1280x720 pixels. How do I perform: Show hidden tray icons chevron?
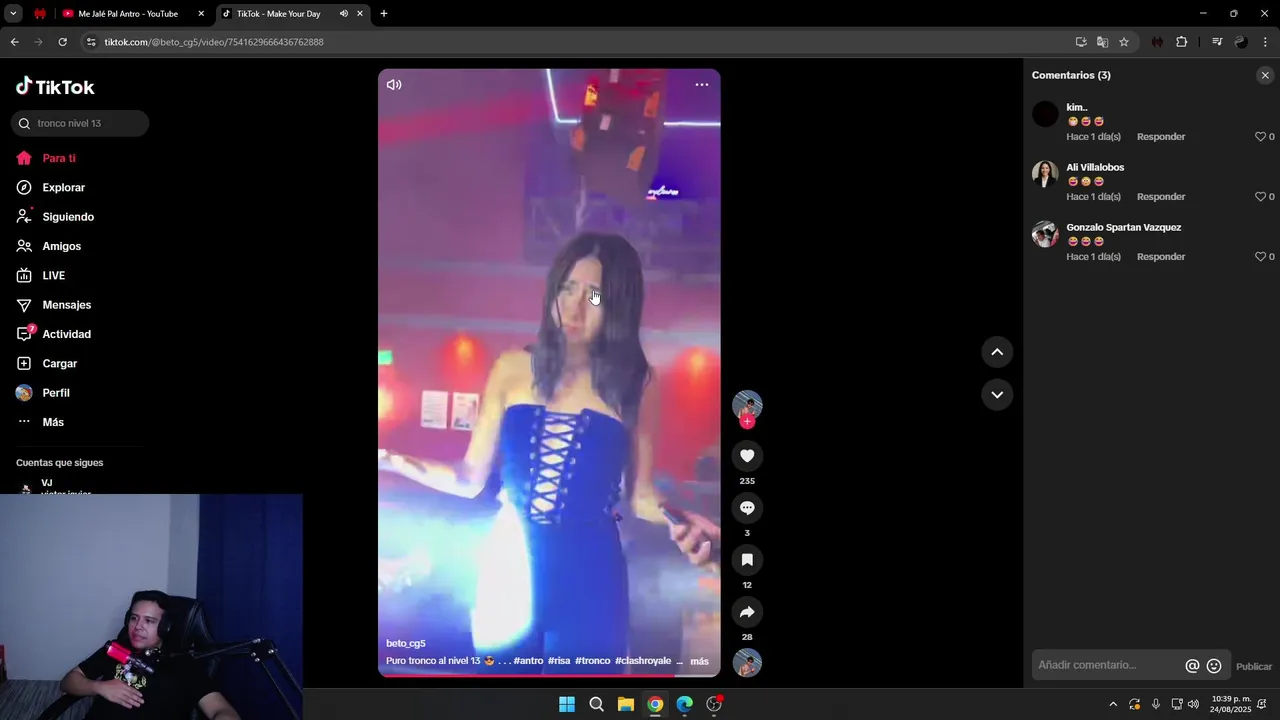pos(1113,704)
